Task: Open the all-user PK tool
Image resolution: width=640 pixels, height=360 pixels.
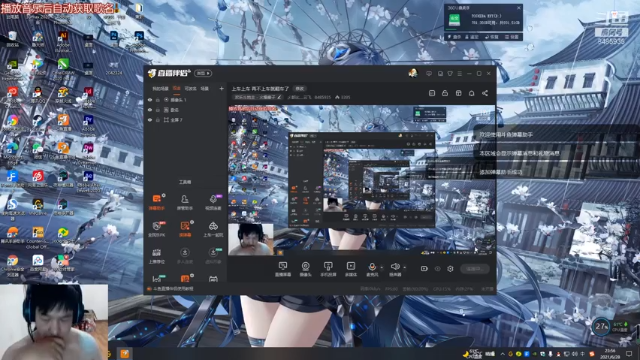Action: click(157, 229)
